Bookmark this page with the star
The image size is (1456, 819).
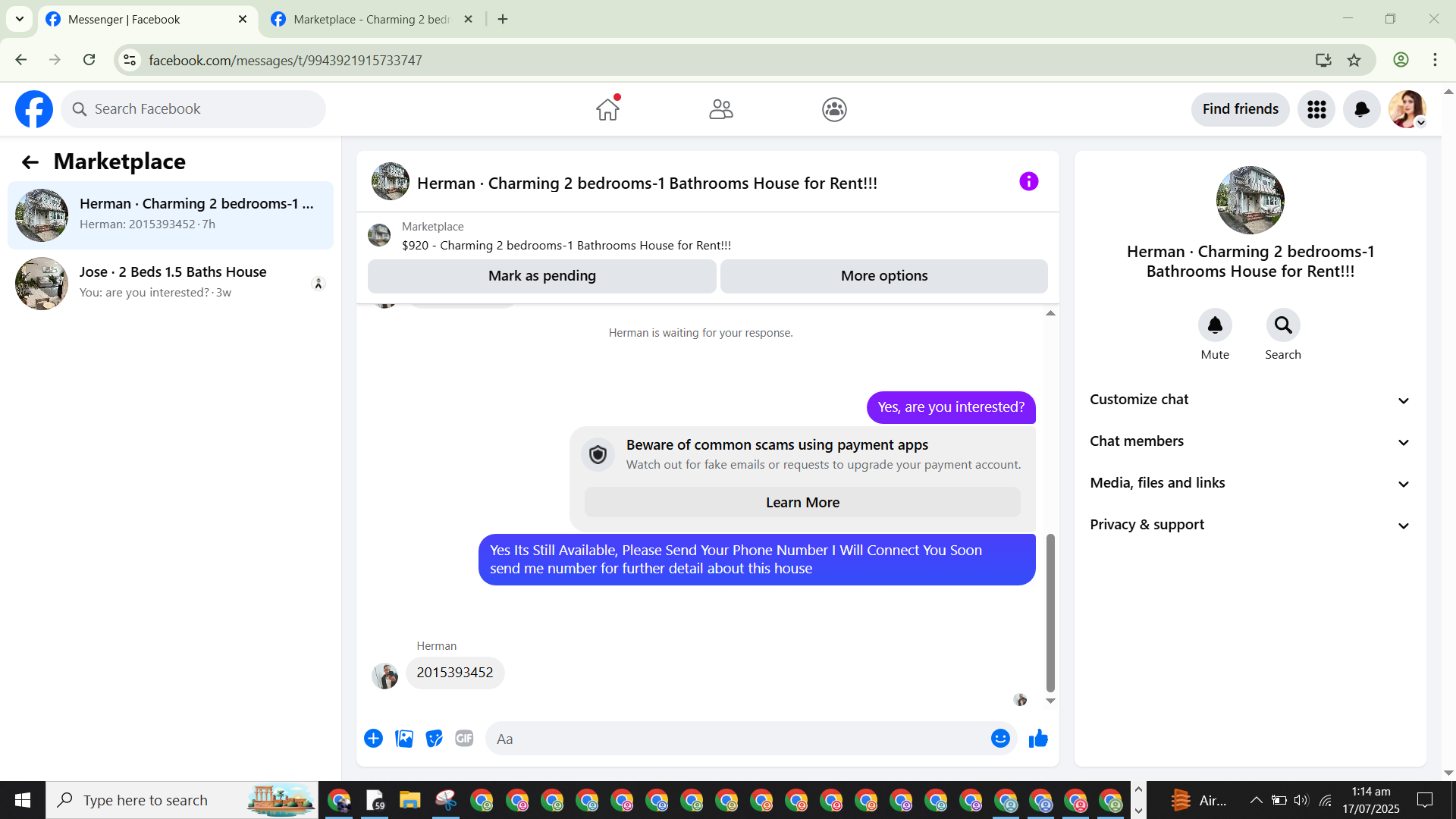[1354, 60]
